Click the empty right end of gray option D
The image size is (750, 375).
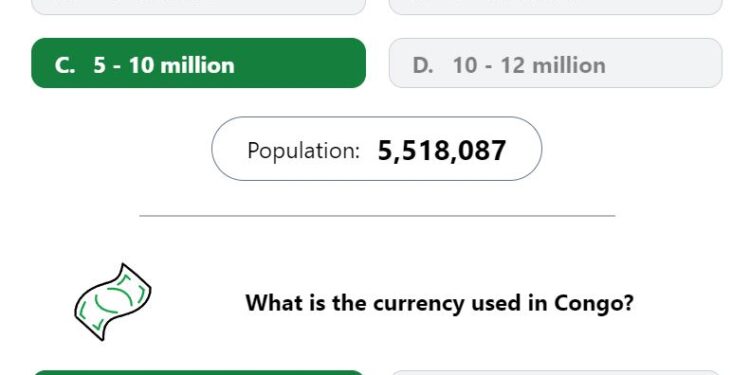coord(665,63)
